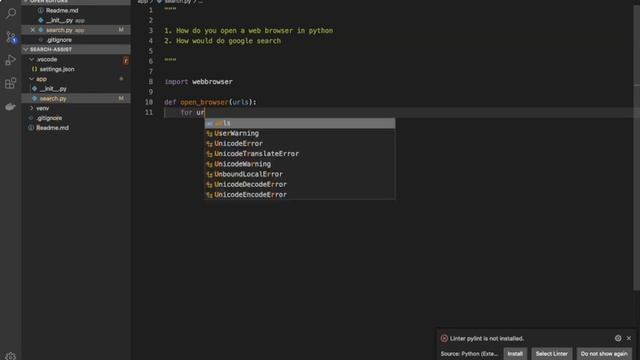Choose UnicodeEncodeError autocomplete suggestion
The height and width of the screenshot is (360, 640).
300,195
